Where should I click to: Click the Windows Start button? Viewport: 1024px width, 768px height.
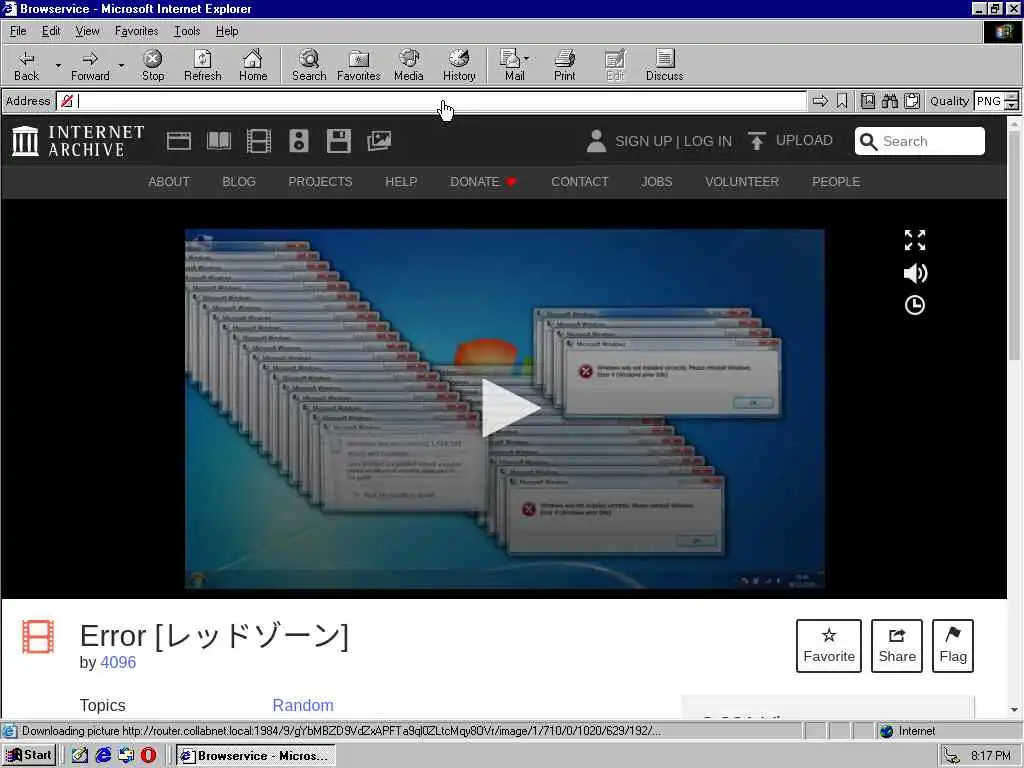click(29, 755)
